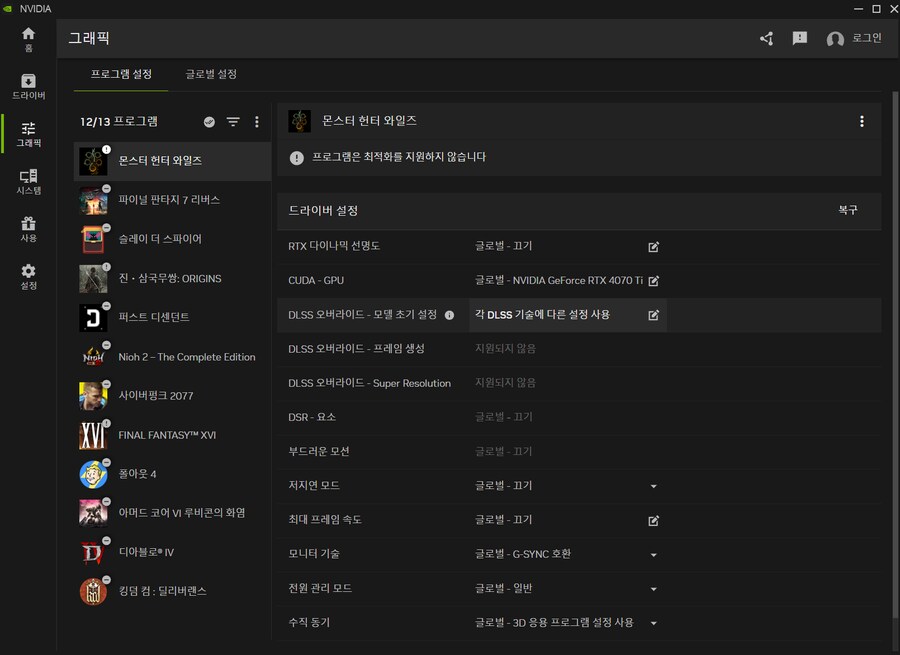Select 진 · 삼국무쌍: ORIGINS program
This screenshot has height=655, width=900.
coord(172,278)
